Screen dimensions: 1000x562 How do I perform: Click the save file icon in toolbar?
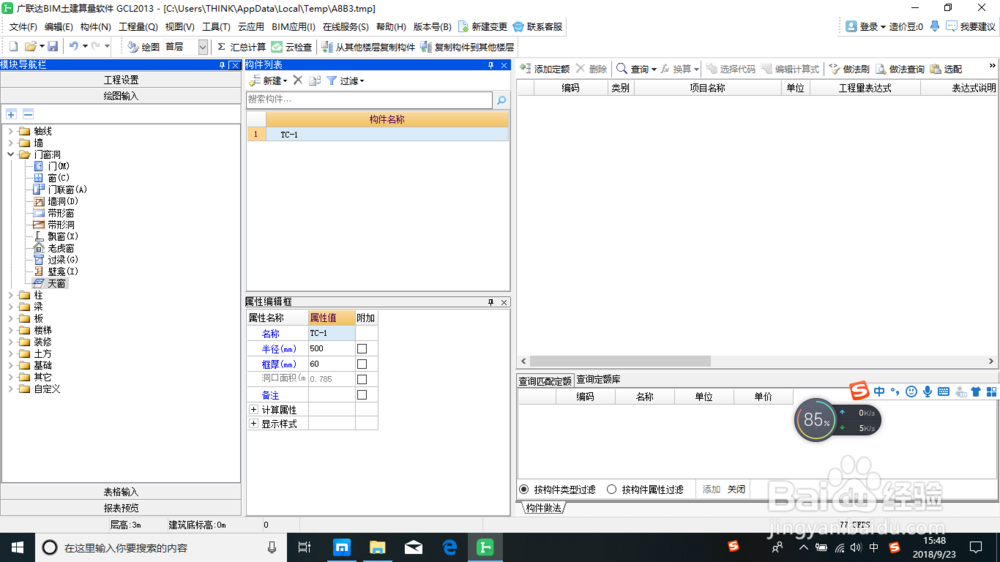pyautogui.click(x=53, y=47)
